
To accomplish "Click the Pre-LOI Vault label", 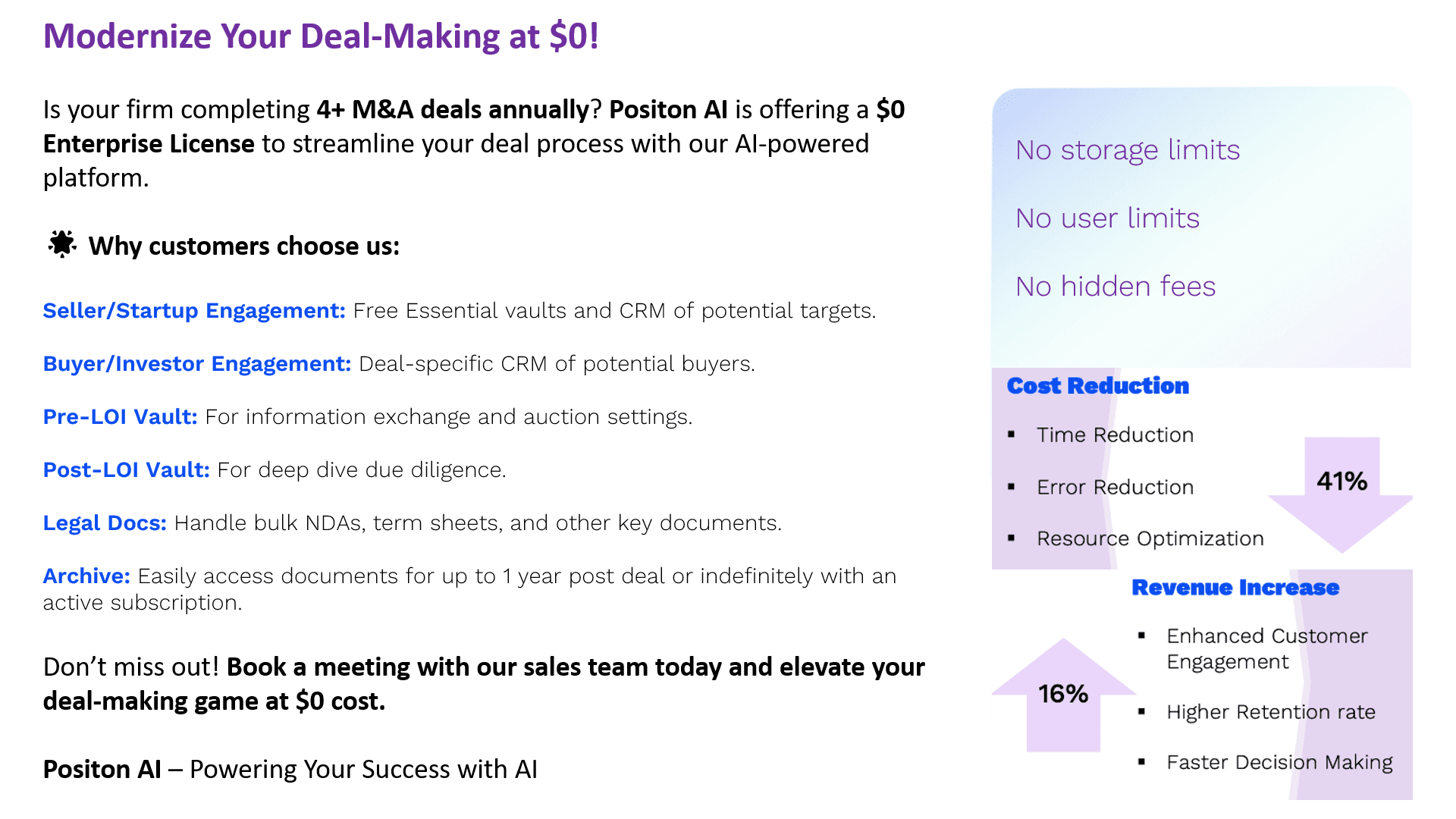I will tap(120, 417).
